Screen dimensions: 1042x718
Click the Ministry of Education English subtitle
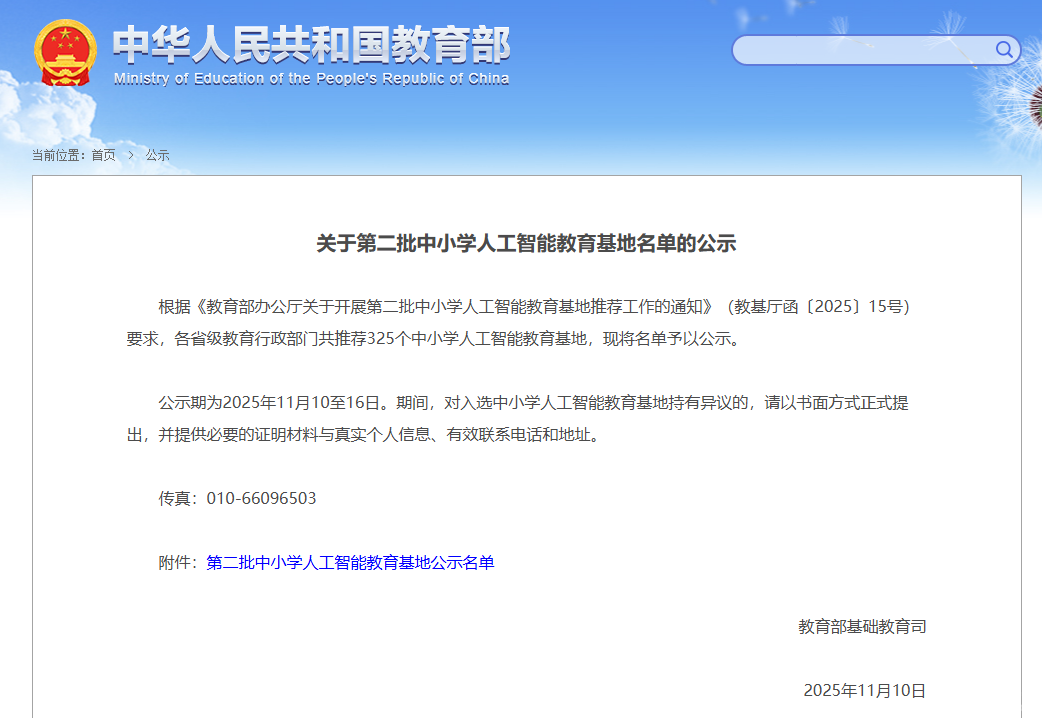tap(311, 79)
